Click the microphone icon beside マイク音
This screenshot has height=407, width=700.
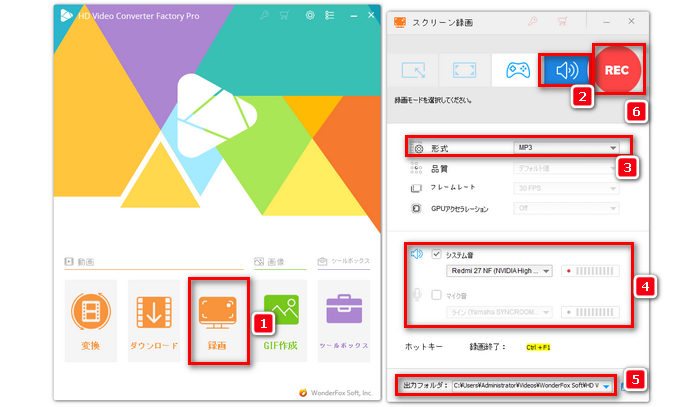click(417, 295)
